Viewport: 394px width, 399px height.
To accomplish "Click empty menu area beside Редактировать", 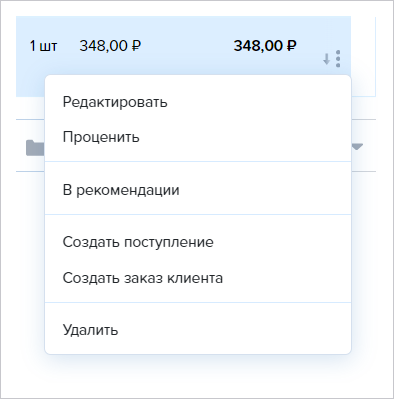I will (258, 102).
